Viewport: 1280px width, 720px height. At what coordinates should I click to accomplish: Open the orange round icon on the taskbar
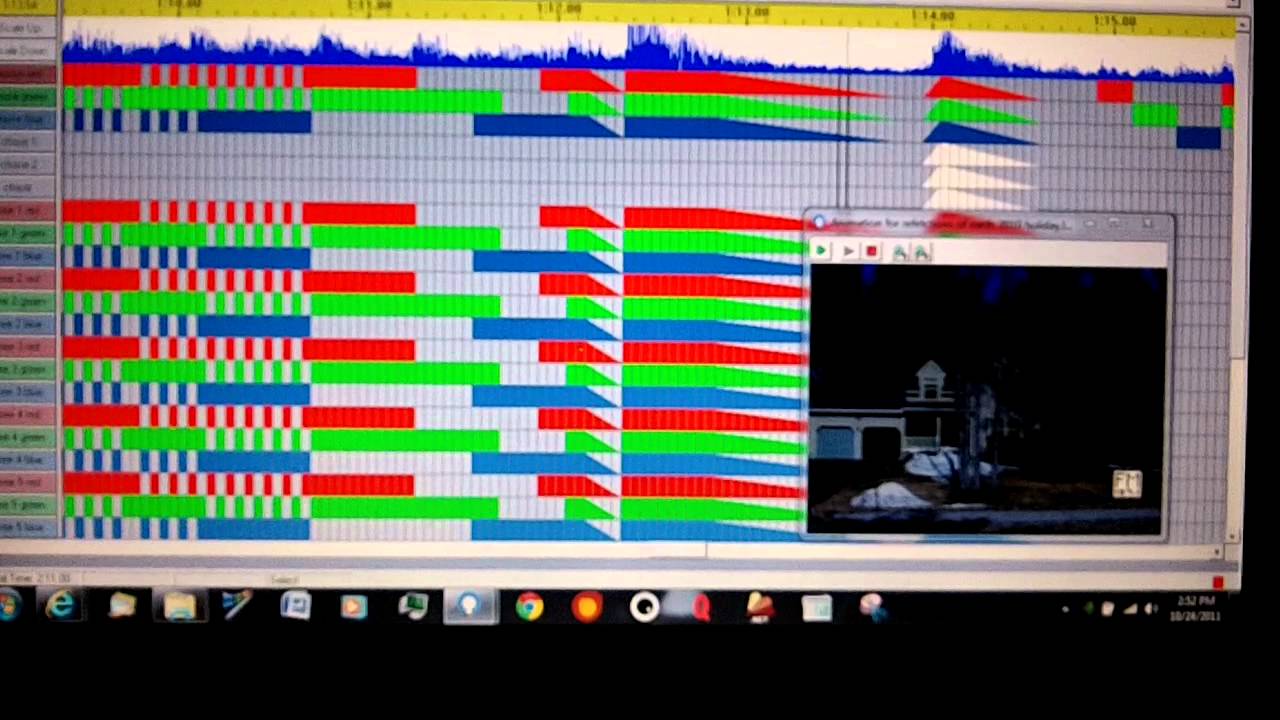click(587, 606)
